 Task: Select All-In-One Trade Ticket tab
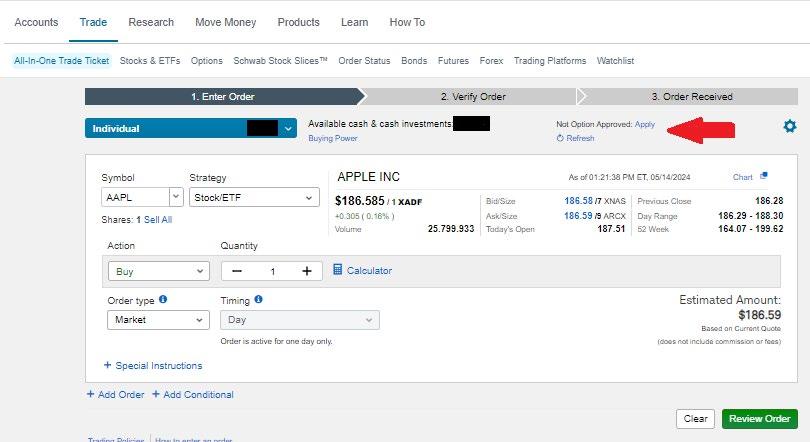61,60
